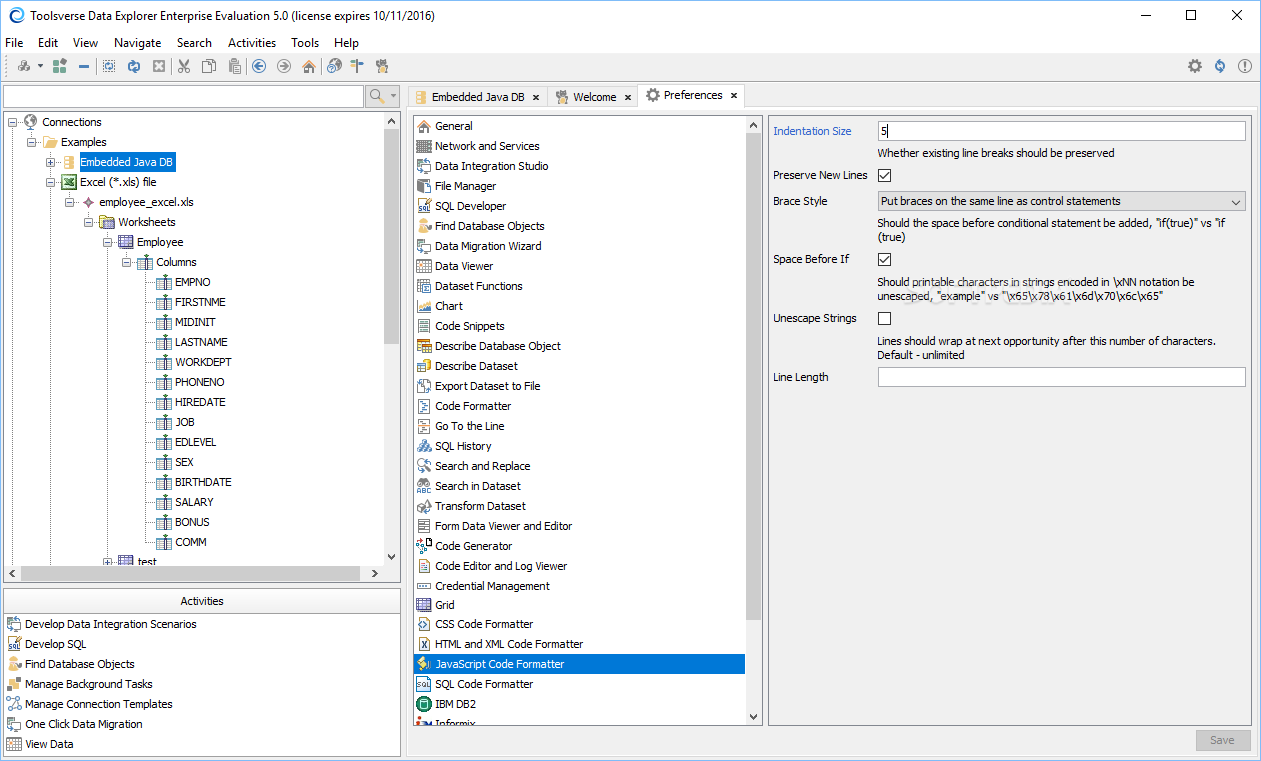The width and height of the screenshot is (1261, 761).
Task: Open the Navigate menu
Action: click(137, 43)
